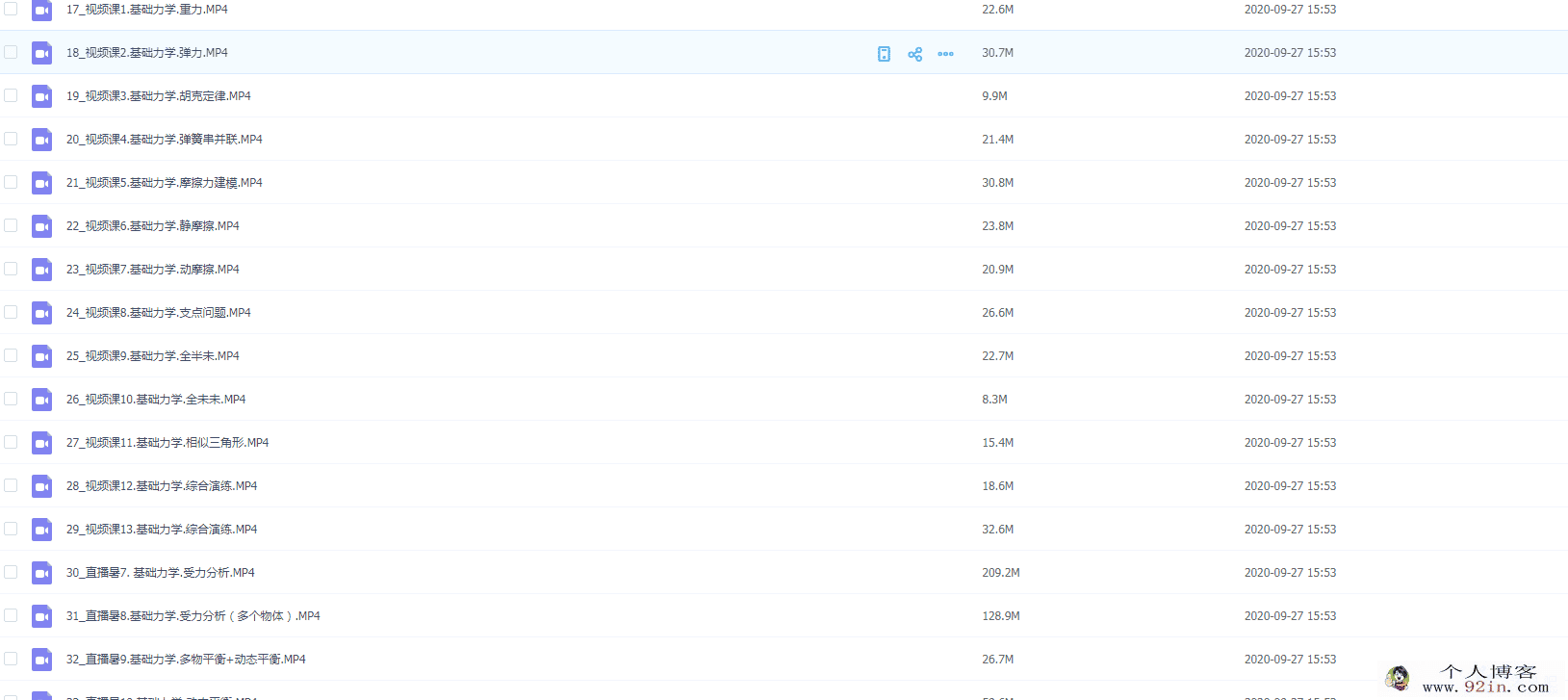Image resolution: width=1568 pixels, height=700 pixels.
Task: Click the 8.3M file size value
Action: click(x=994, y=400)
